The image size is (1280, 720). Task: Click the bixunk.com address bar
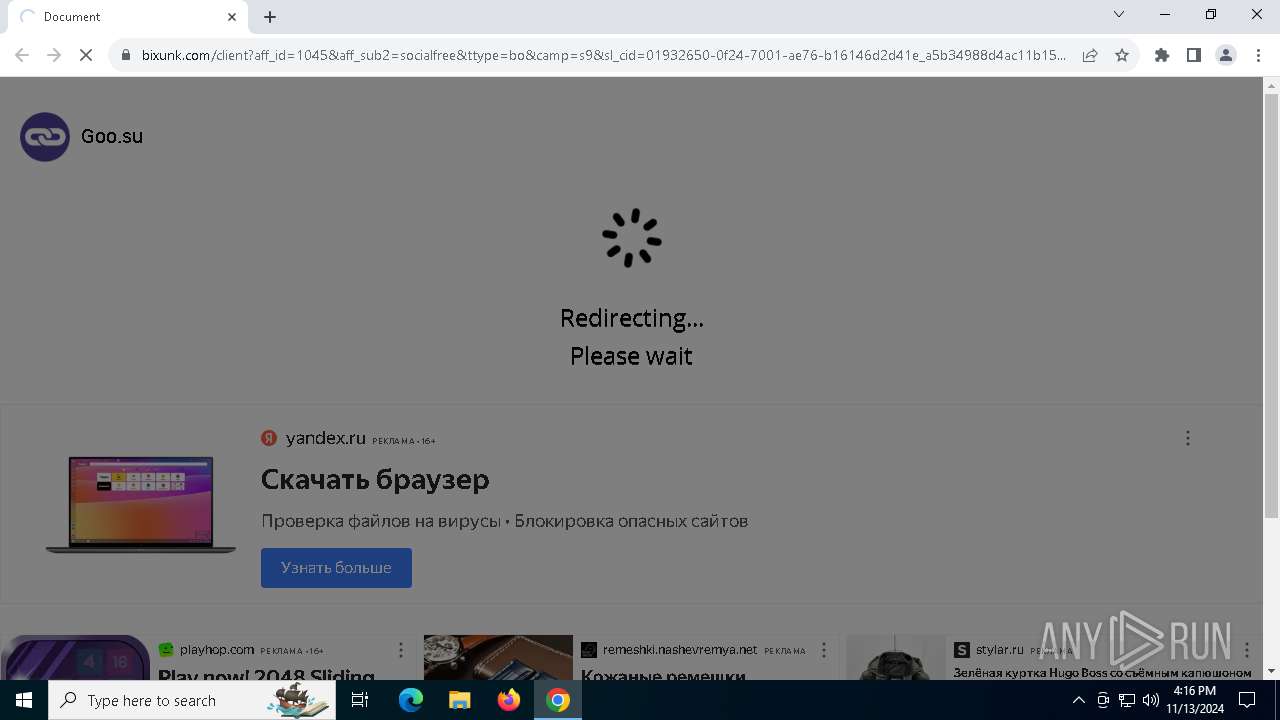click(x=604, y=56)
